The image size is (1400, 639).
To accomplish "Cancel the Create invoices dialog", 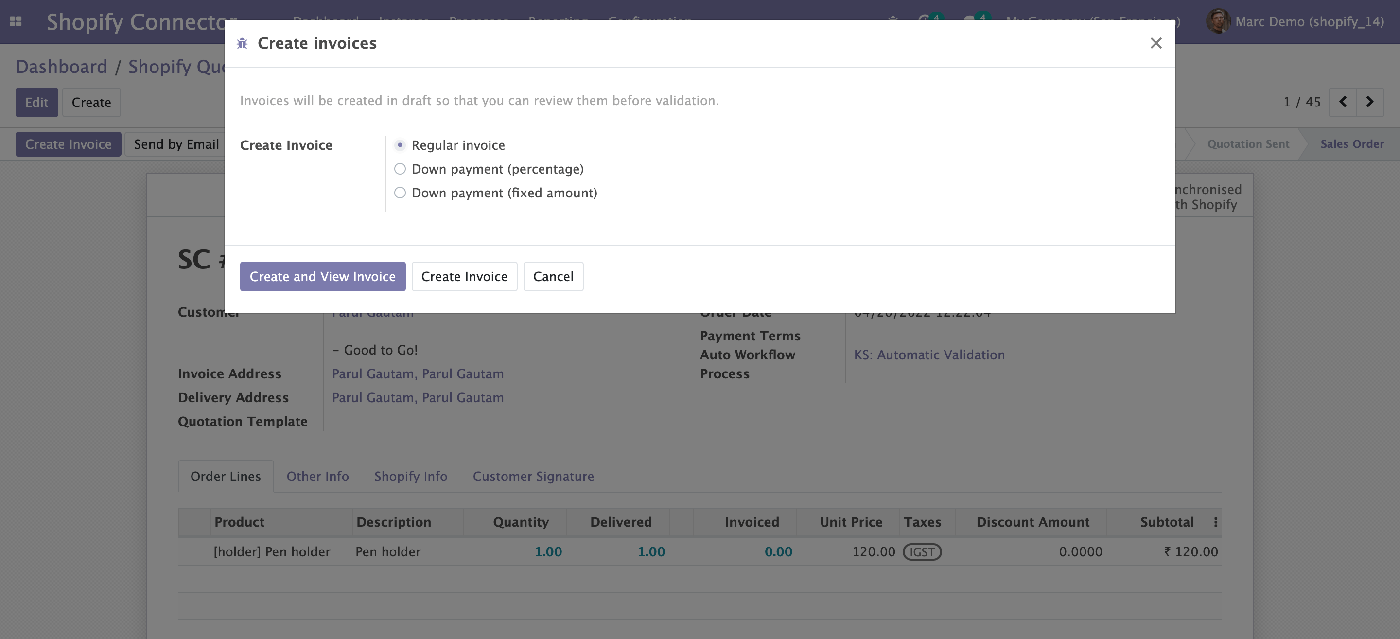I will pos(553,277).
